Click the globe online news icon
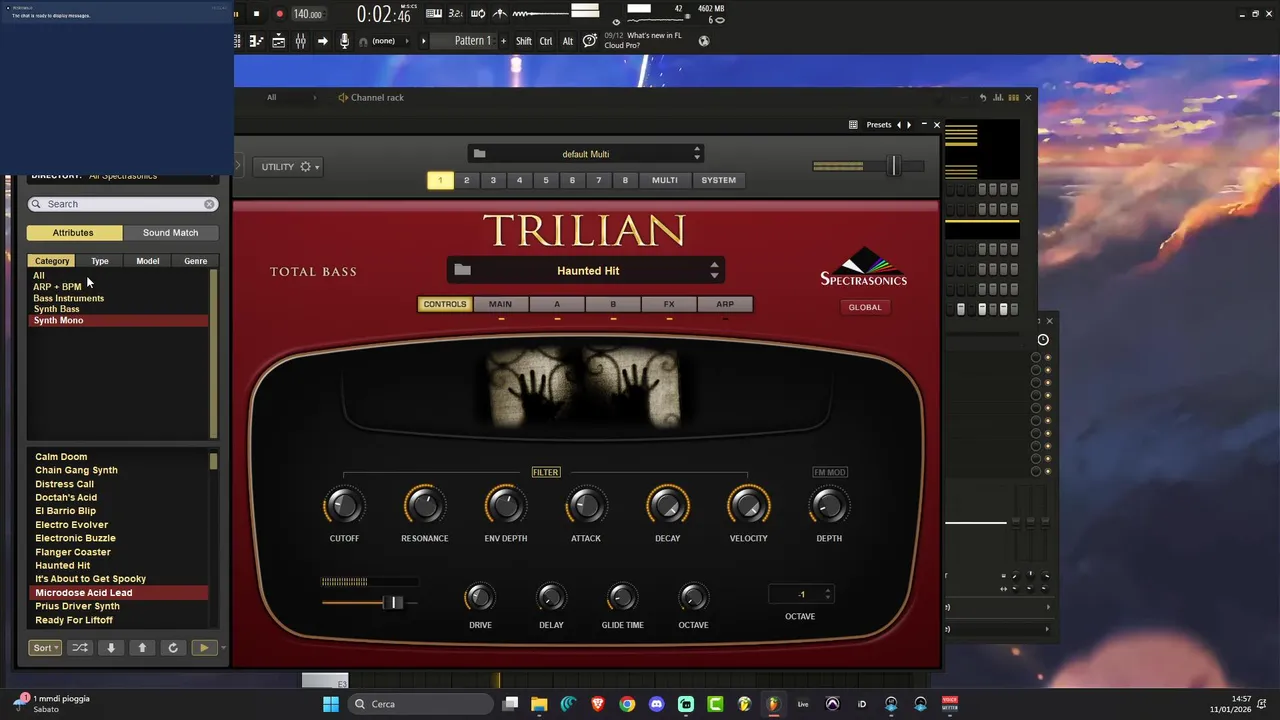 coord(704,41)
